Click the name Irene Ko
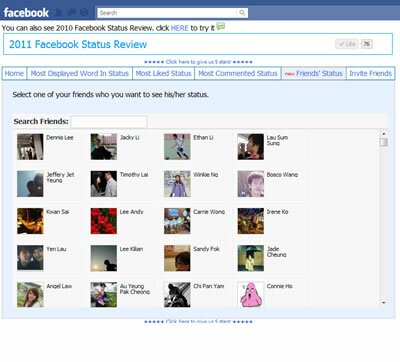Viewport: 400px width, 362px height. (277, 212)
